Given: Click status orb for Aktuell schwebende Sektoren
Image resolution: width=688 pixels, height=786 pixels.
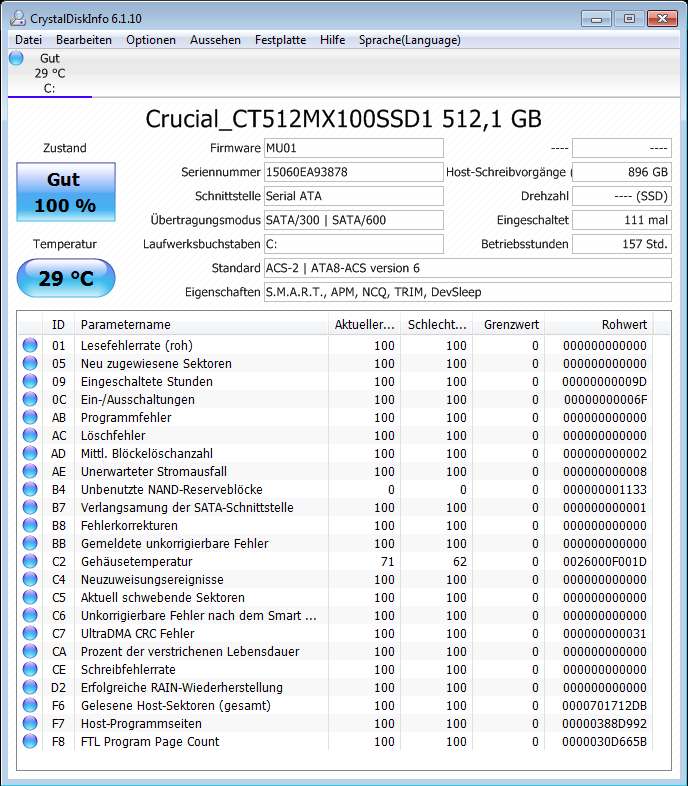Looking at the screenshot, I should (30, 598).
